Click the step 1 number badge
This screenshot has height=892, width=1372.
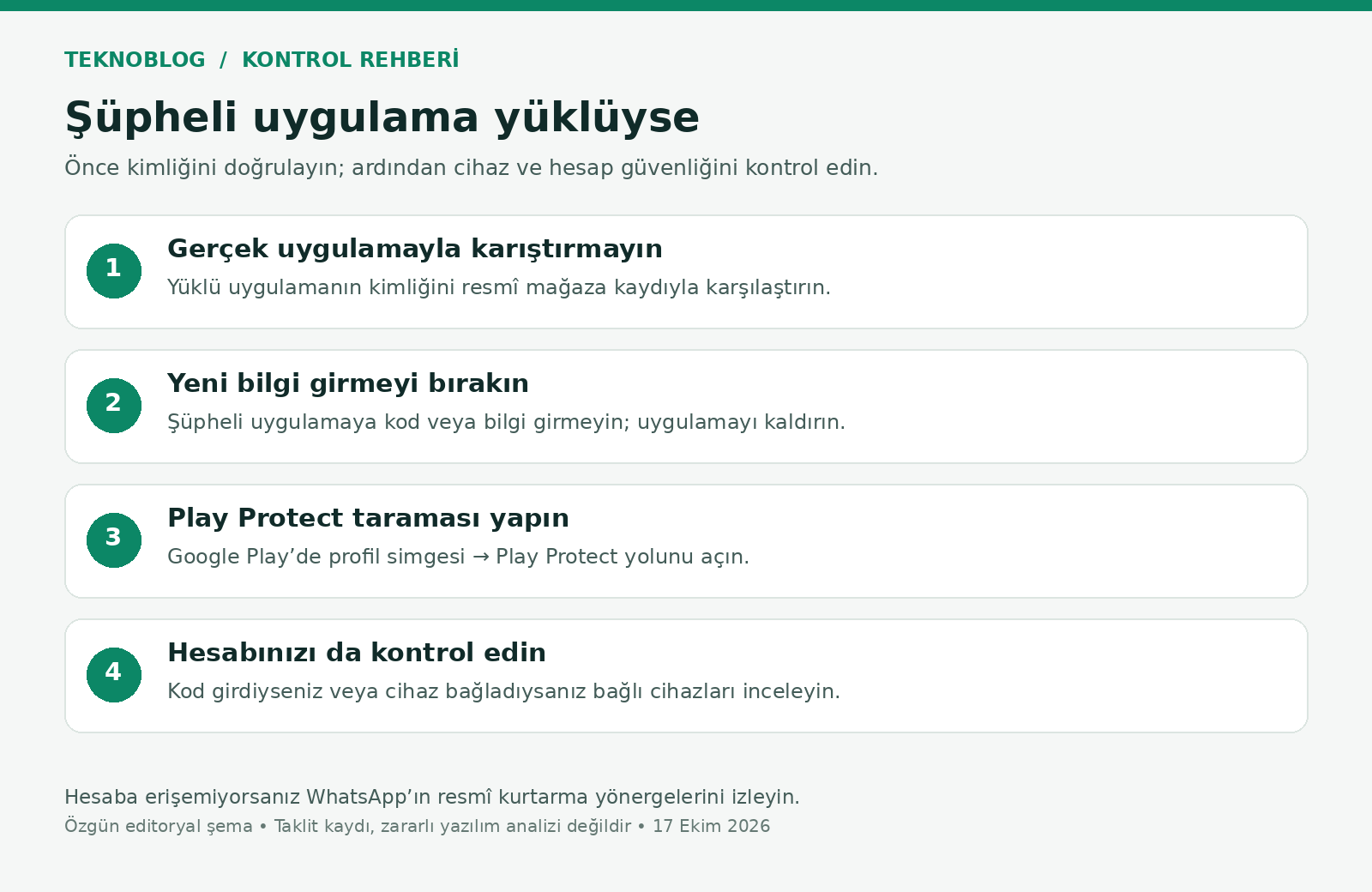coord(114,271)
